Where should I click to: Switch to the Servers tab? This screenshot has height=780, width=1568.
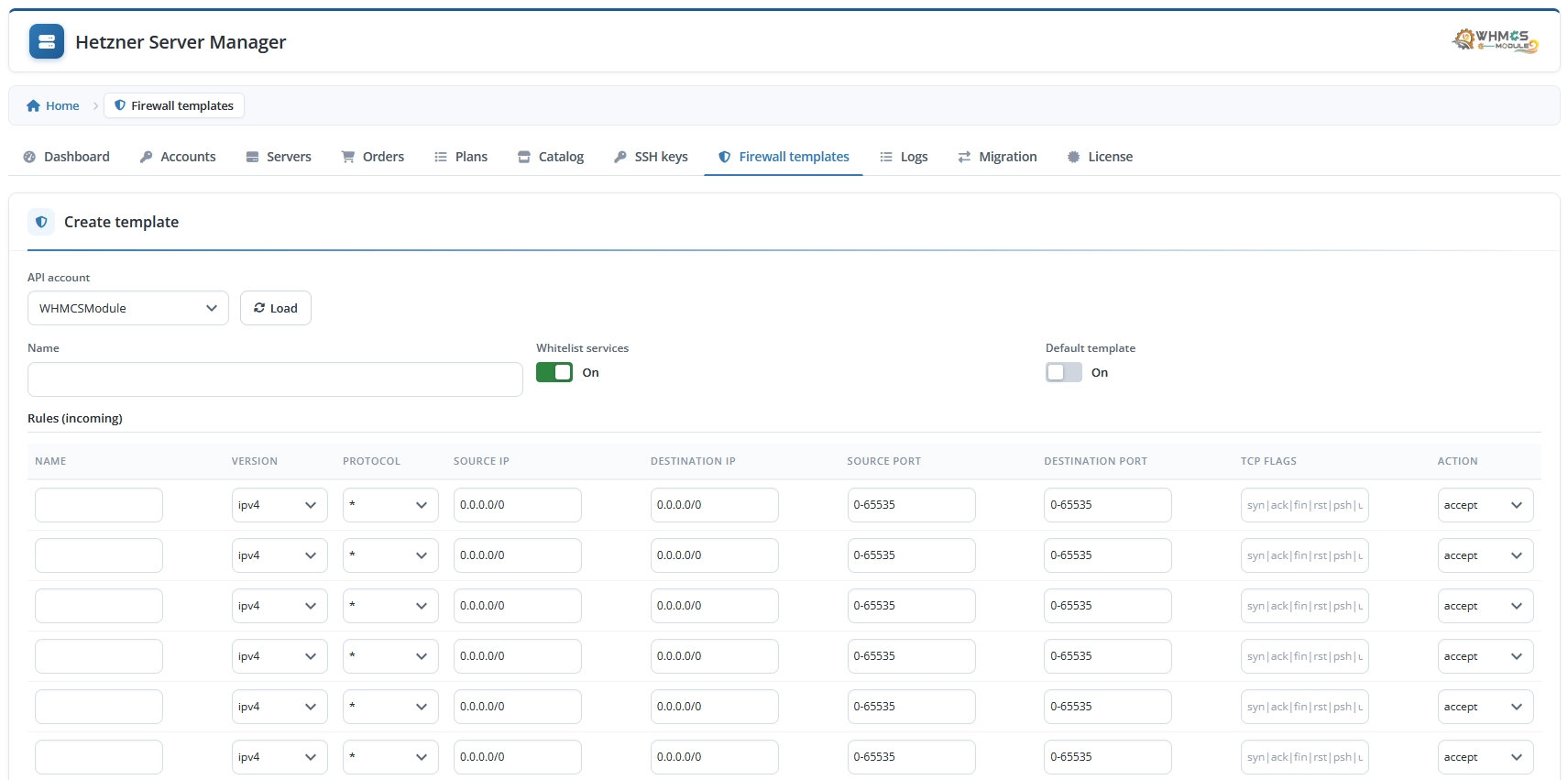(279, 157)
